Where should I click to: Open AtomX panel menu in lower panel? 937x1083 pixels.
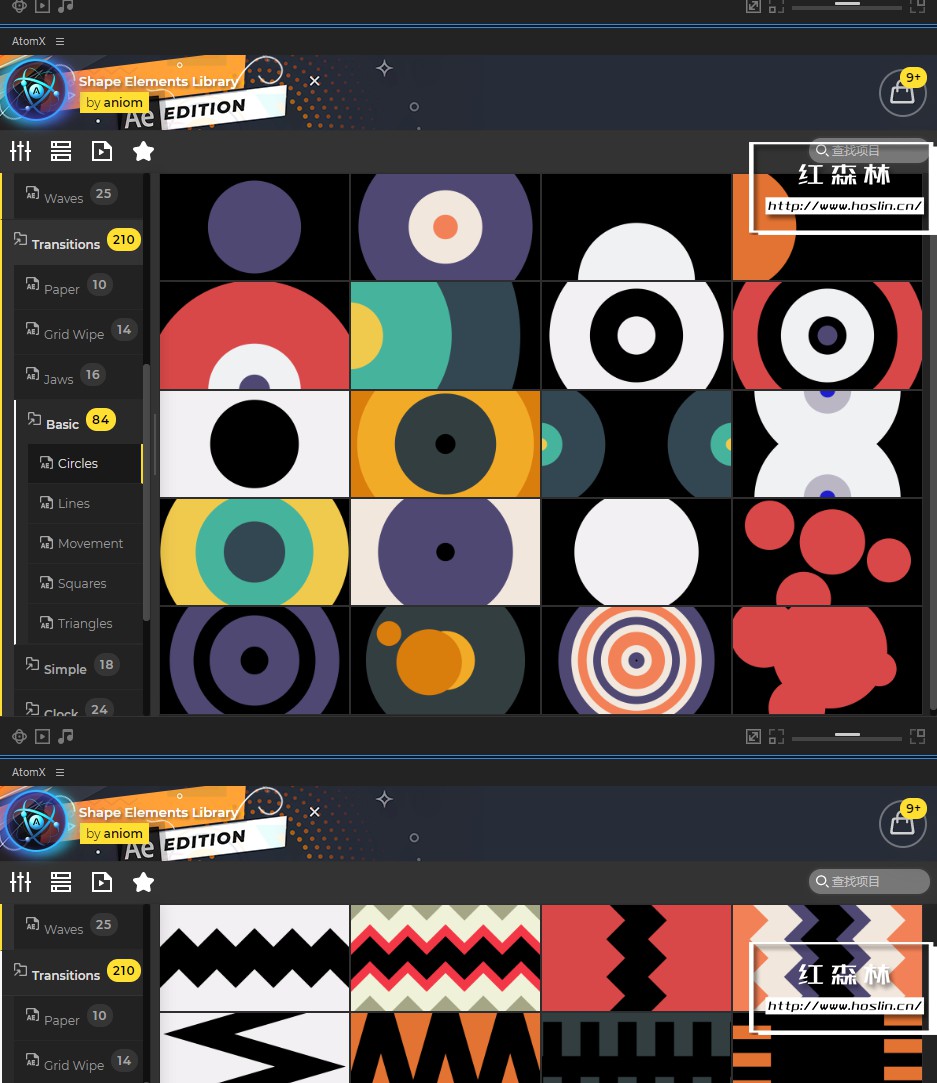click(60, 772)
